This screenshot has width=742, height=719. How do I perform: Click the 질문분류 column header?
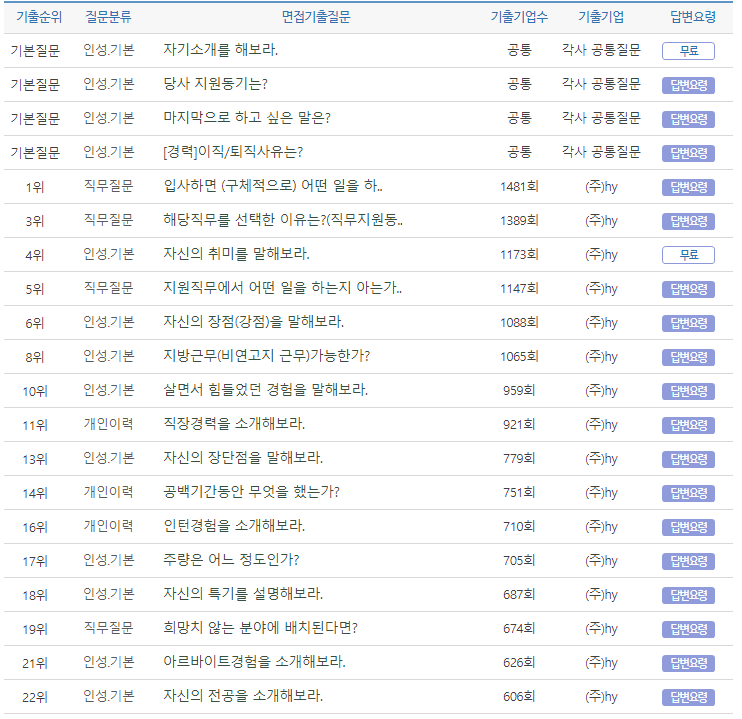[x=108, y=17]
